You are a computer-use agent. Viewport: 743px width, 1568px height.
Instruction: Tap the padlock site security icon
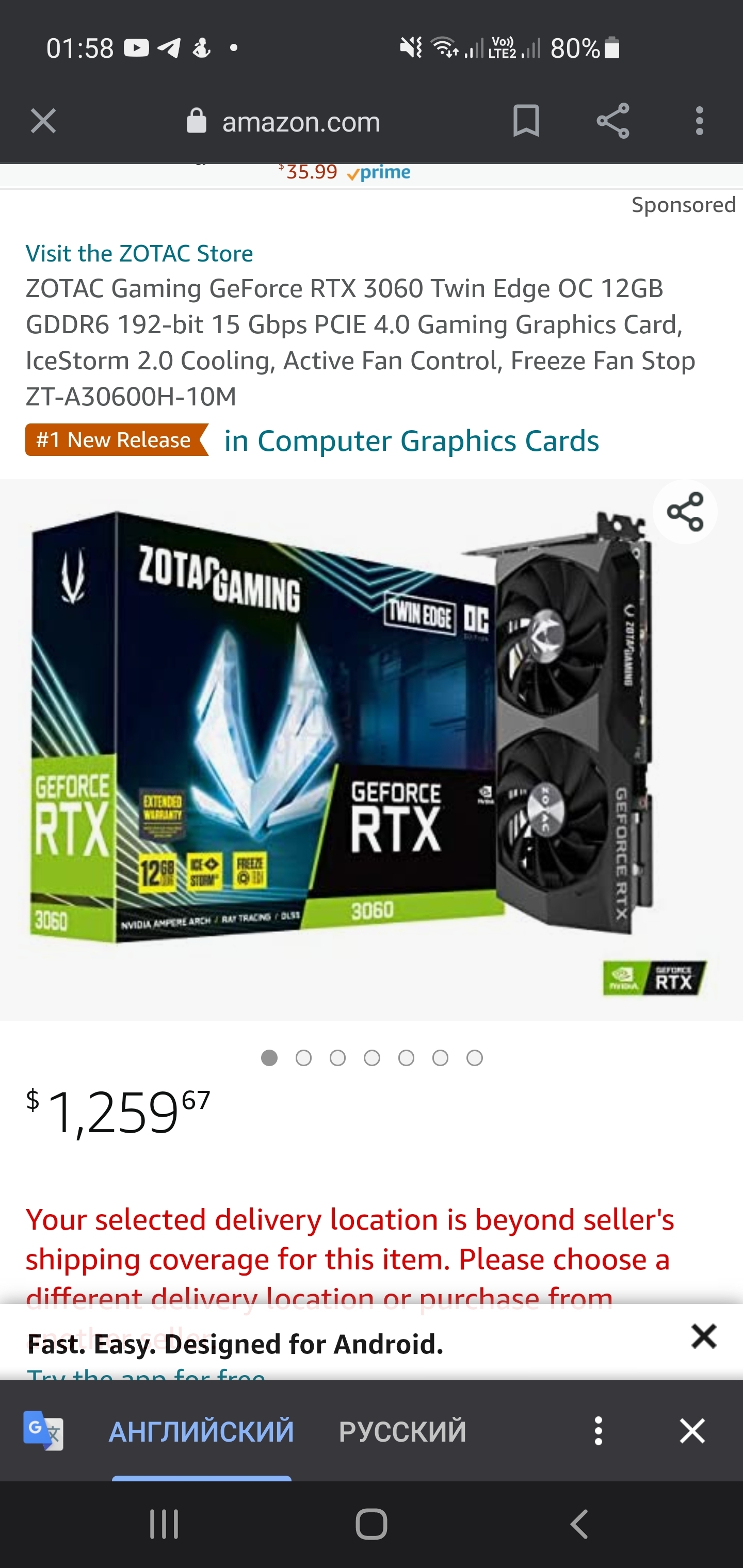click(196, 121)
